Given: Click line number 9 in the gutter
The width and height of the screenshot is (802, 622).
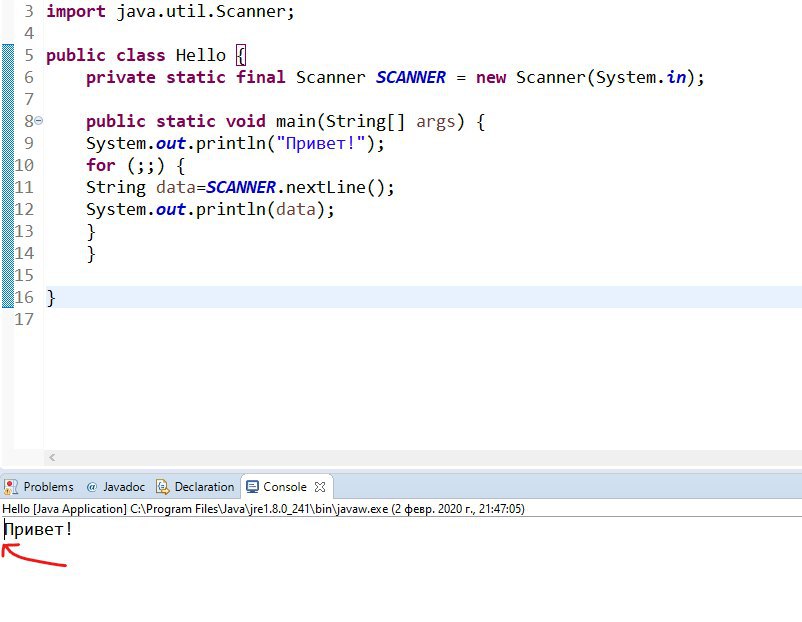Looking at the screenshot, I should click(29, 143).
